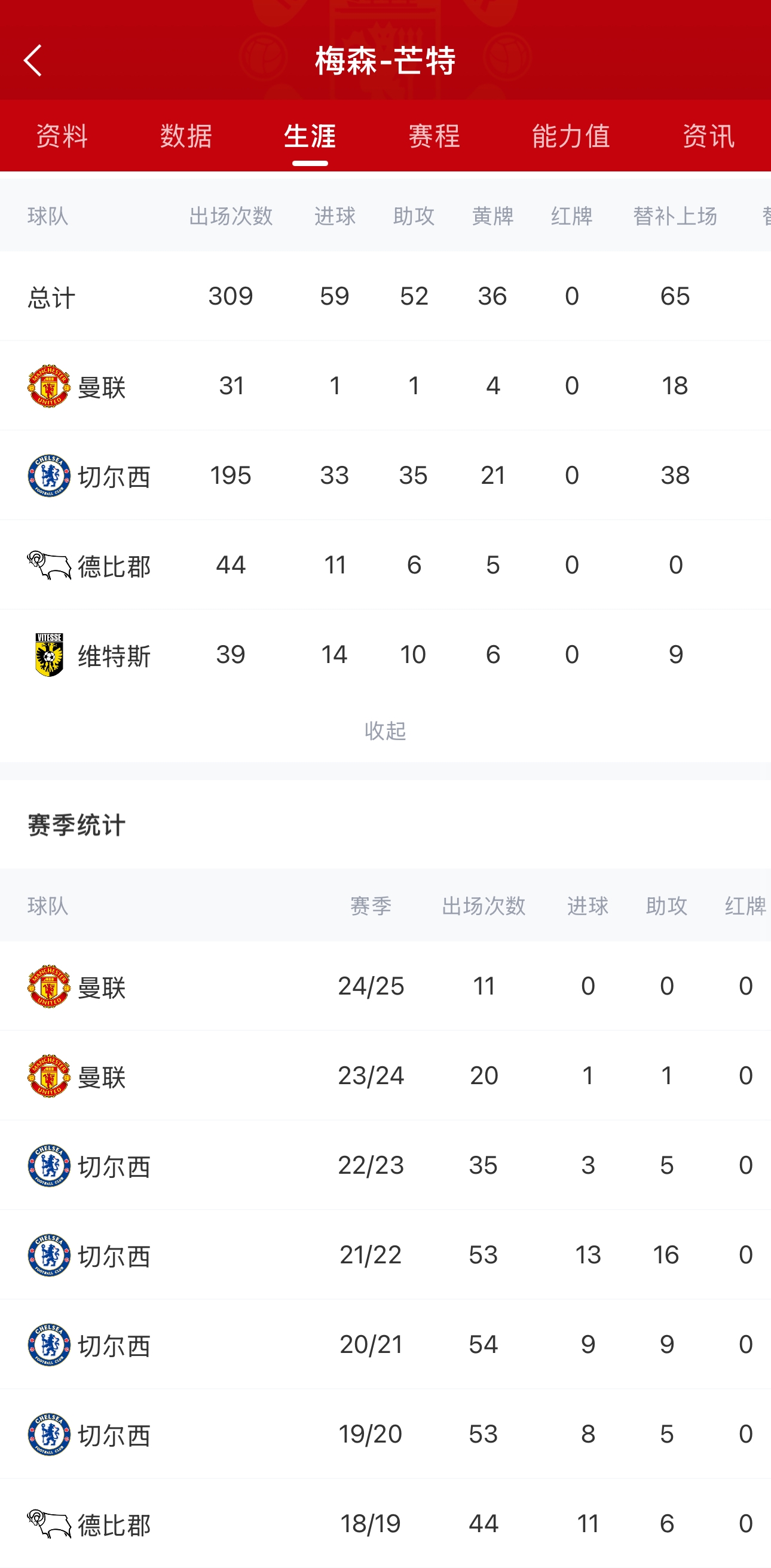Screen dimensions: 771x1568
Task: Tap the Vitesse club crest
Action: coord(49,655)
